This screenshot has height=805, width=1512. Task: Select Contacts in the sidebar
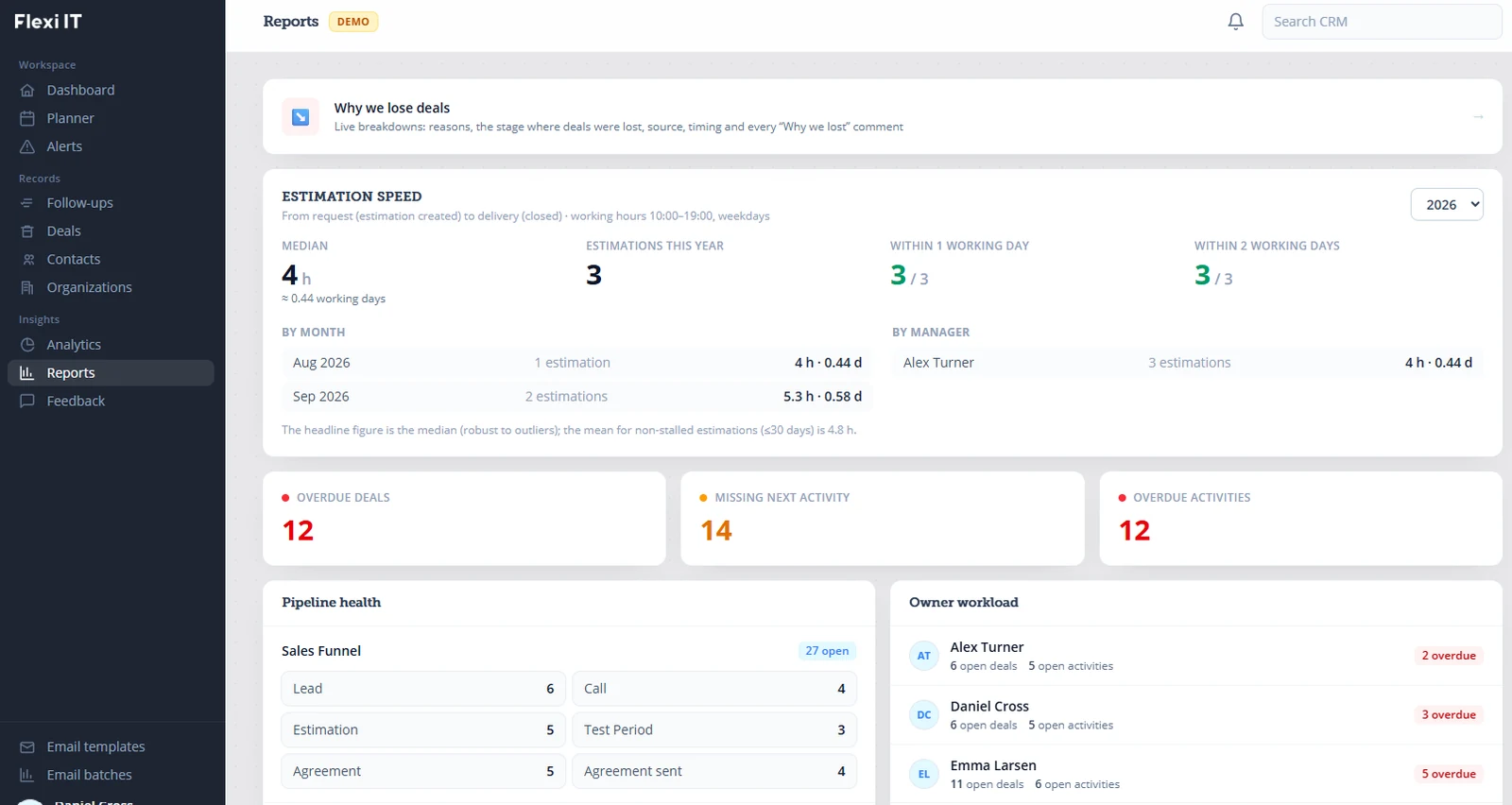click(111, 260)
